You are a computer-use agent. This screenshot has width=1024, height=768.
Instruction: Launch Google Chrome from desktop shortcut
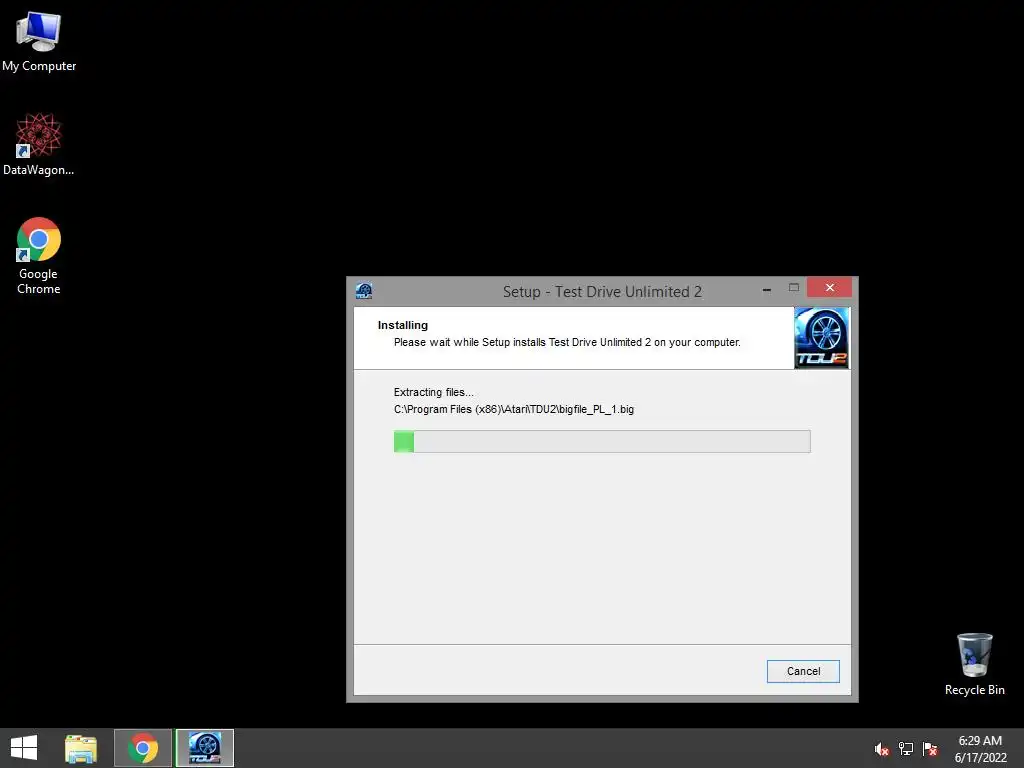[39, 255]
